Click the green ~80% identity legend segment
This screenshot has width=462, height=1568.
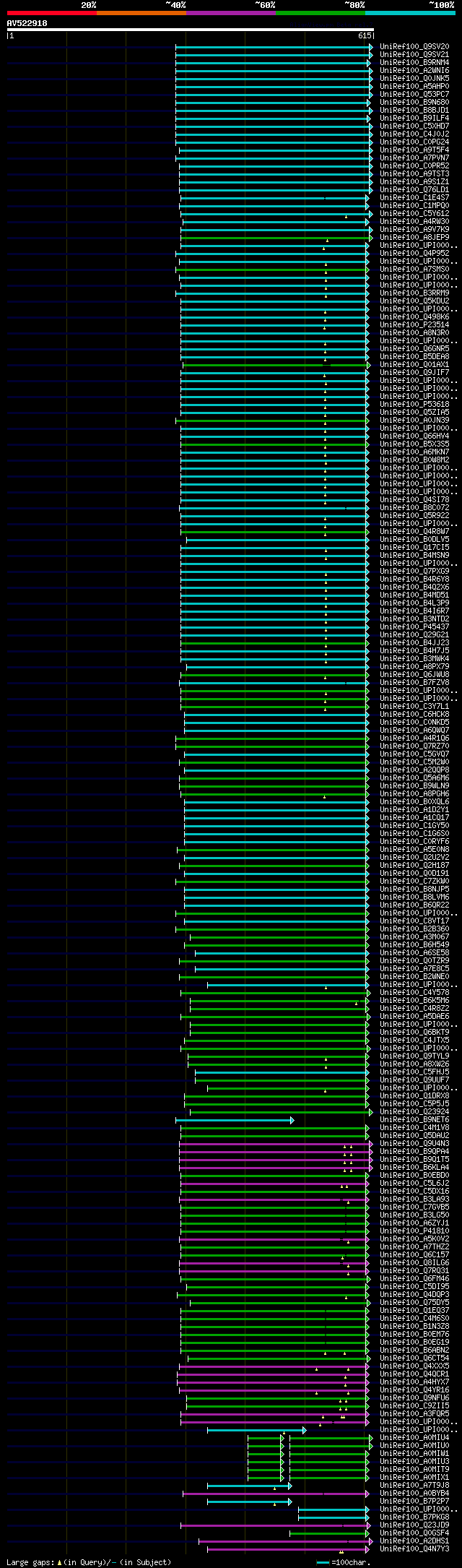click(321, 13)
